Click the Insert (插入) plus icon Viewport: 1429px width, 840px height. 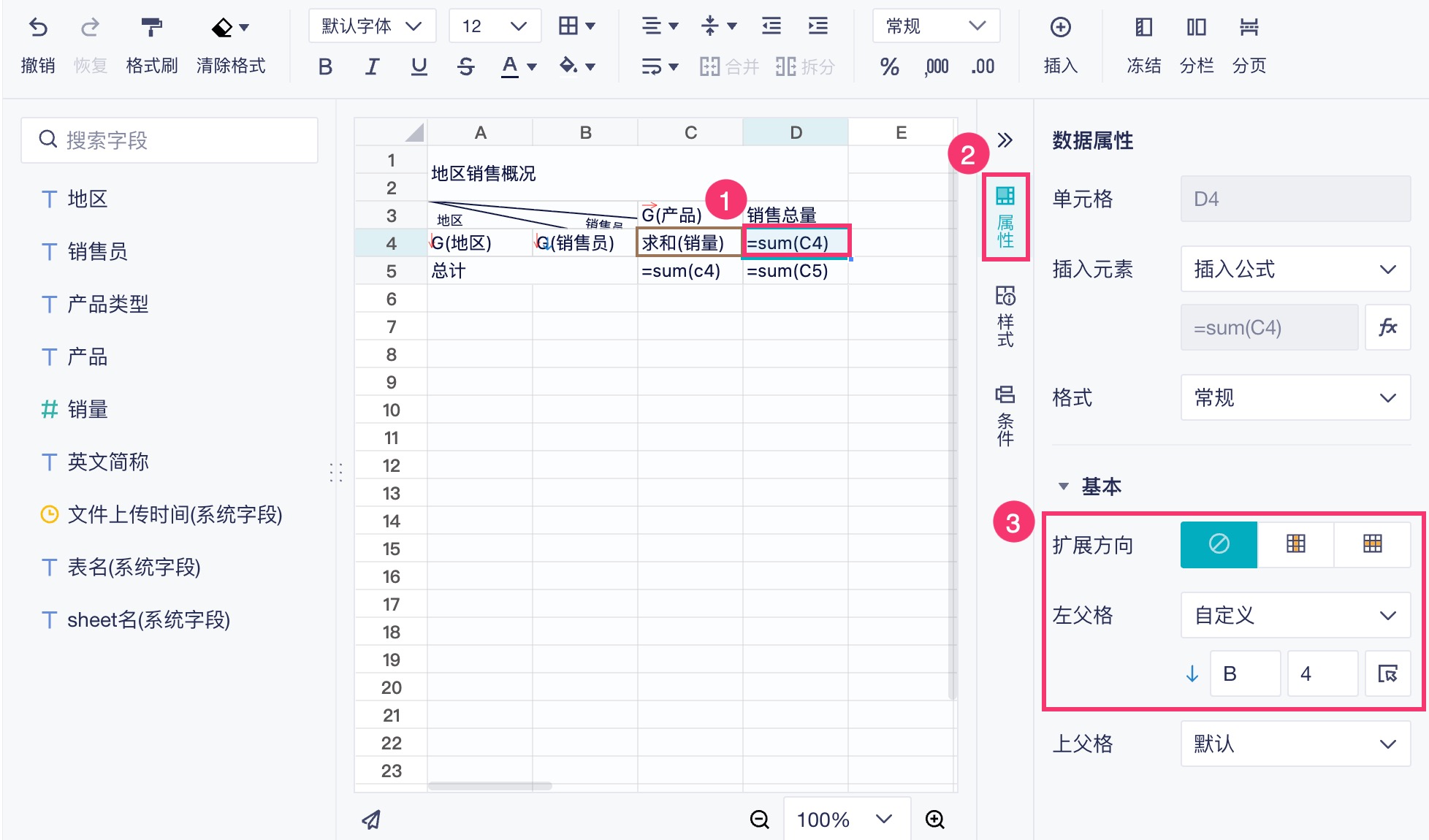(x=1060, y=28)
